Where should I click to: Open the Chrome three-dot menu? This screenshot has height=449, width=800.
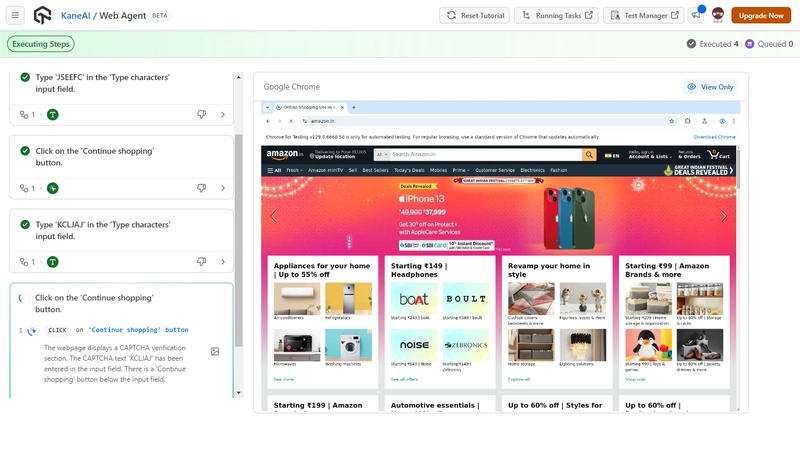(734, 121)
